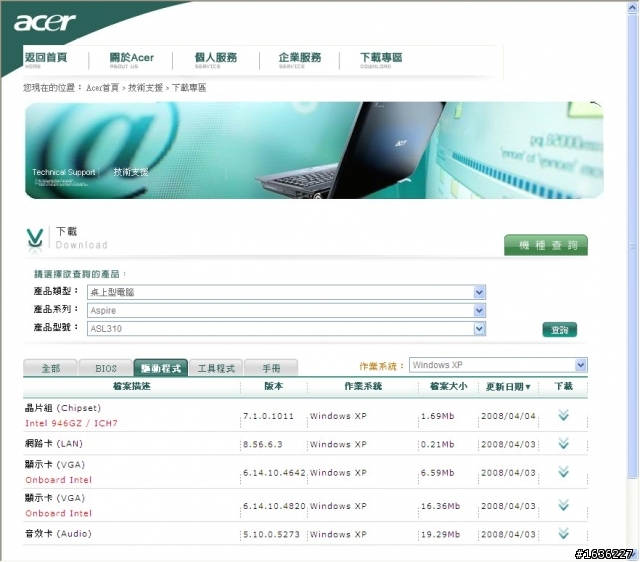Image resolution: width=640 pixels, height=562 pixels.
Task: Sort by 更新日期 column header
Action: click(x=508, y=387)
